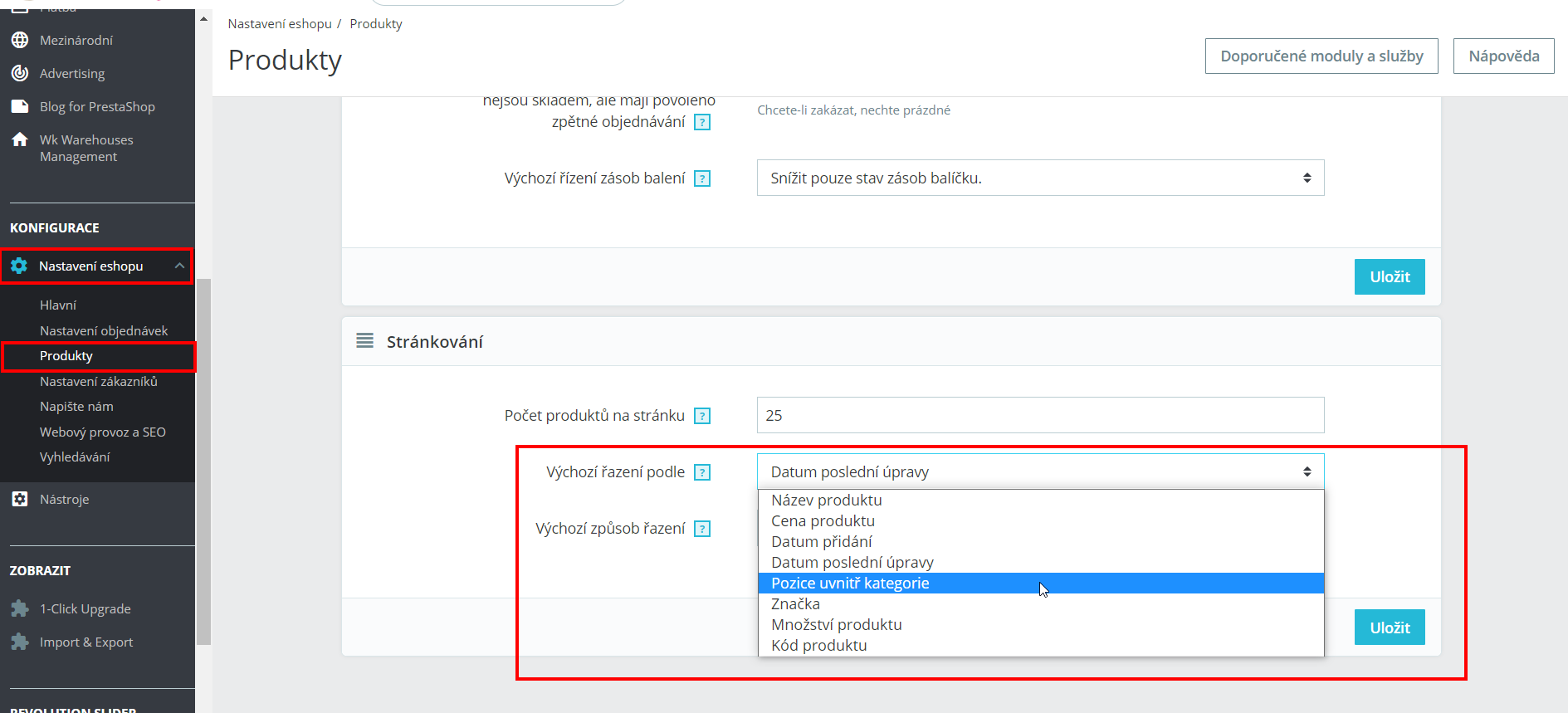The width and height of the screenshot is (1568, 713).
Task: Click the Nastavení eshopu breadcrumb link
Action: [x=280, y=23]
